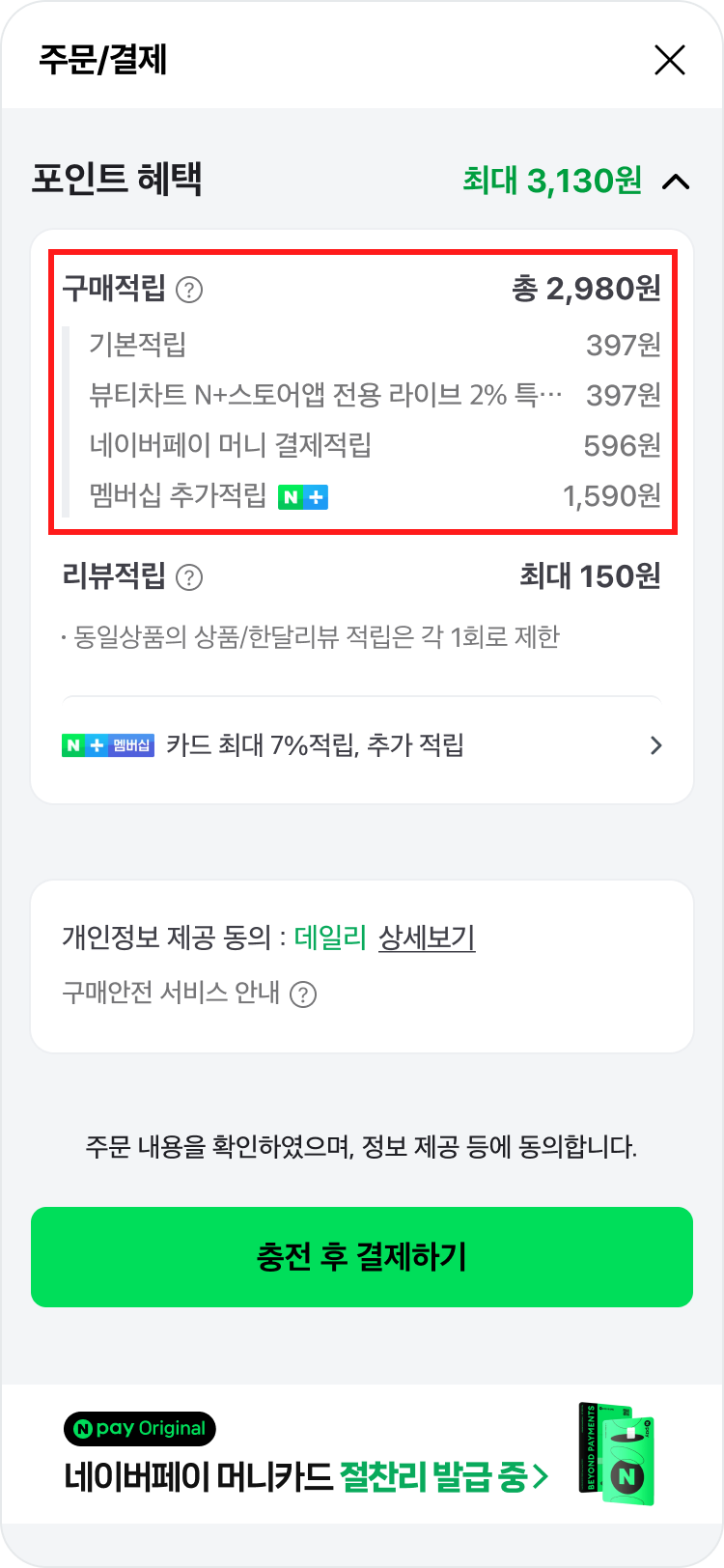The height and width of the screenshot is (1568, 724).
Task: Tap N+ badge beside 멤버십 추가적립
Action: (303, 497)
